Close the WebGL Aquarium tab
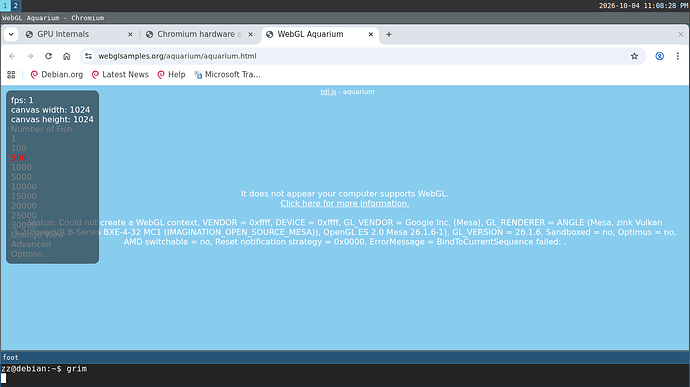Screen dimensions: 690x387 point(371,34)
